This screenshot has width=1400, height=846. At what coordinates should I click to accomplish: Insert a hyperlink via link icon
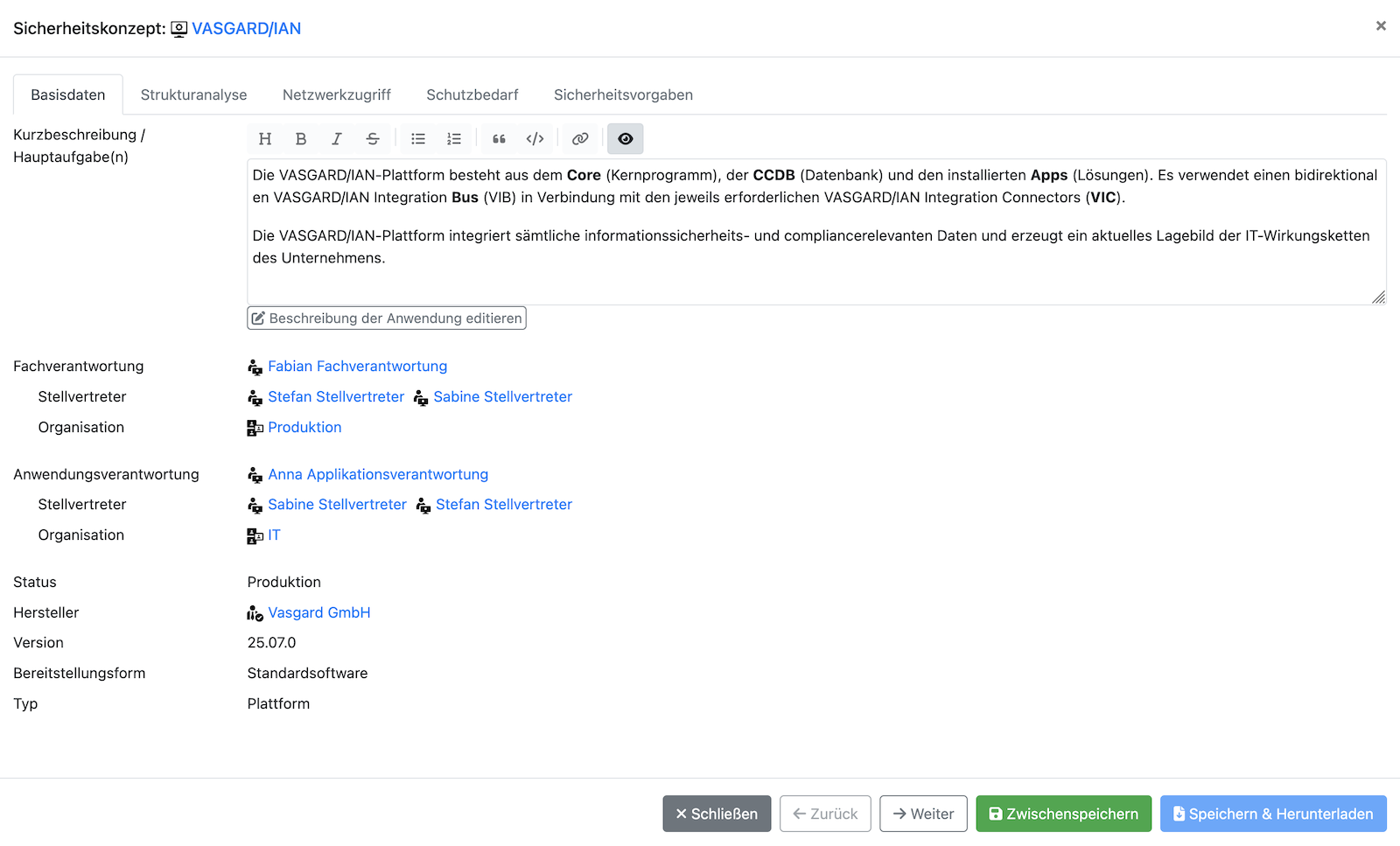[580, 139]
